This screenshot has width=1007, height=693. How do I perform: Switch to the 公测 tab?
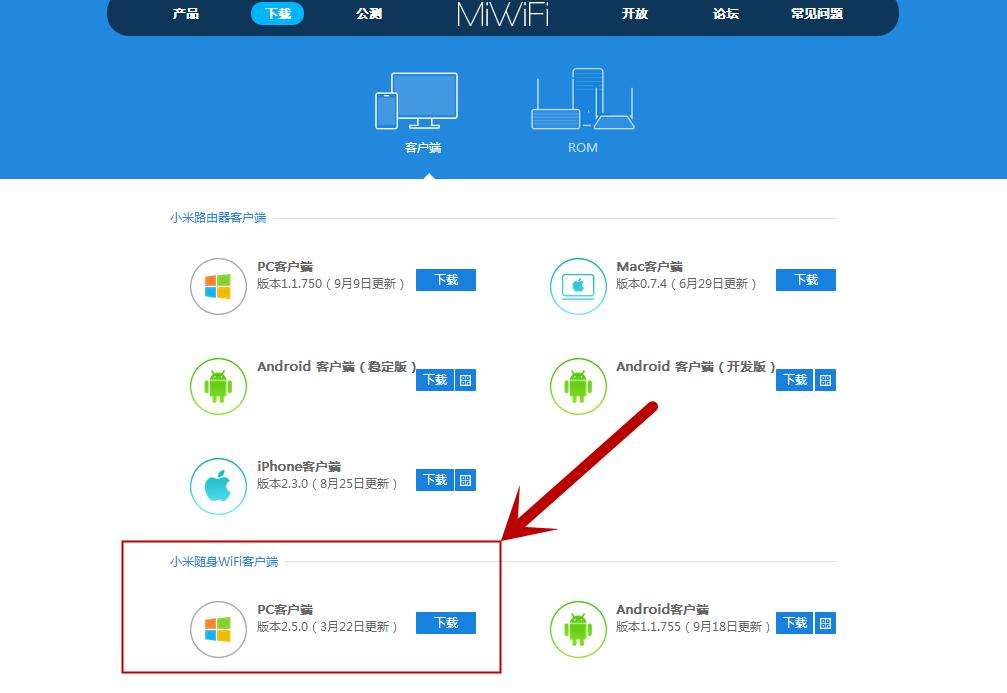(369, 14)
